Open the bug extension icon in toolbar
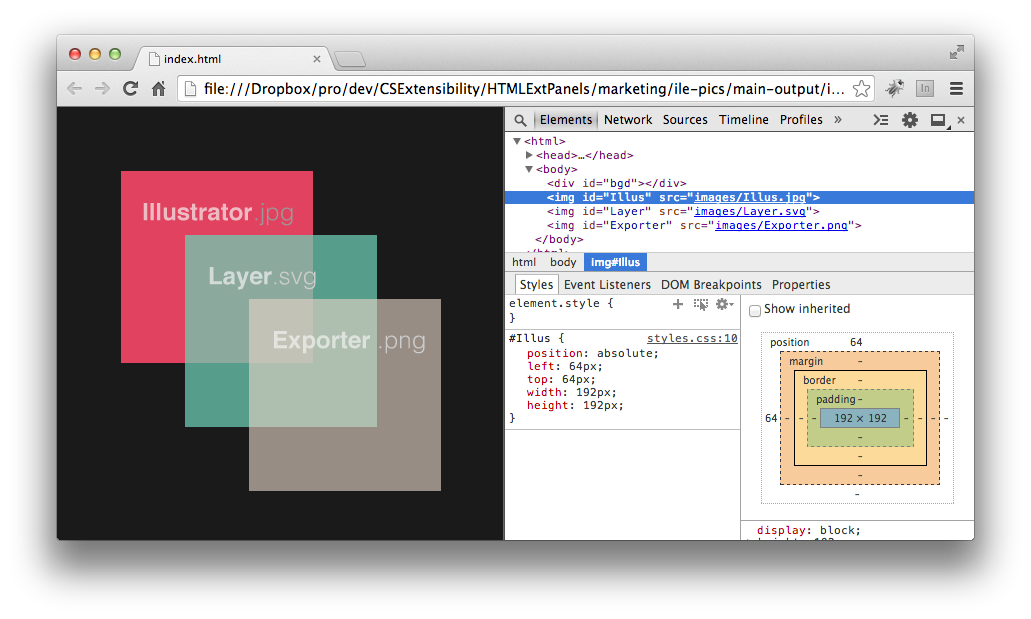Image resolution: width=1031 pixels, height=619 pixels. (x=895, y=88)
